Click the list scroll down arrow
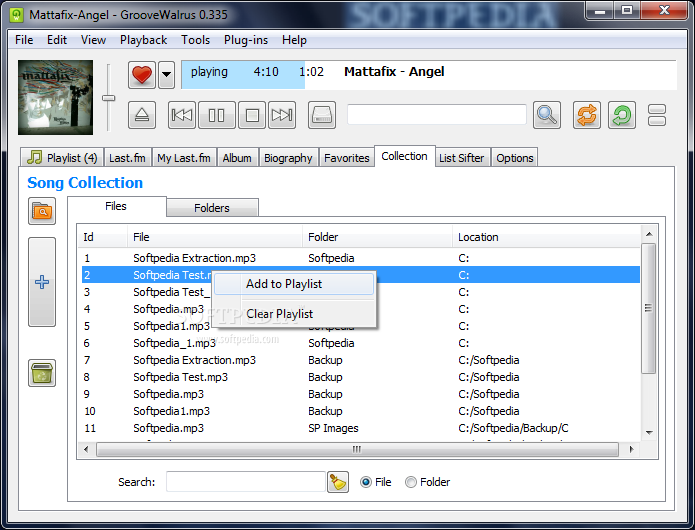 click(649, 433)
